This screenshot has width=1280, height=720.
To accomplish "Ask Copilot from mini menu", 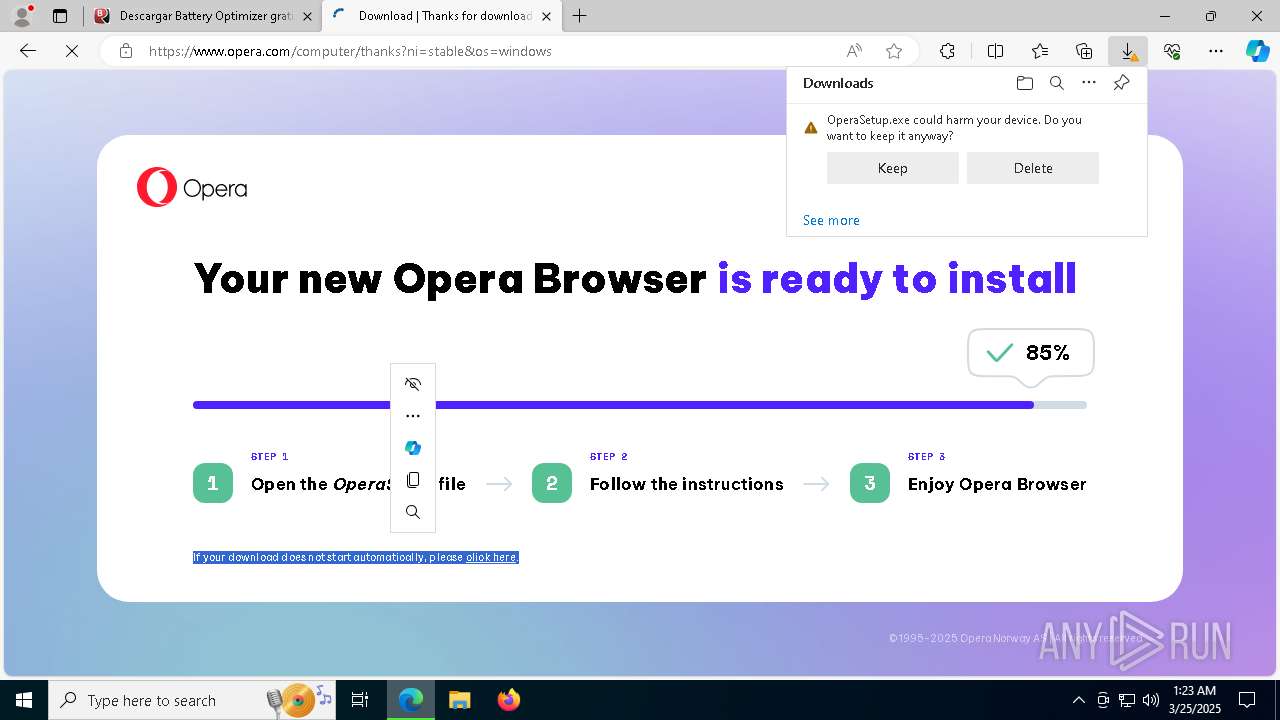I will [x=413, y=448].
